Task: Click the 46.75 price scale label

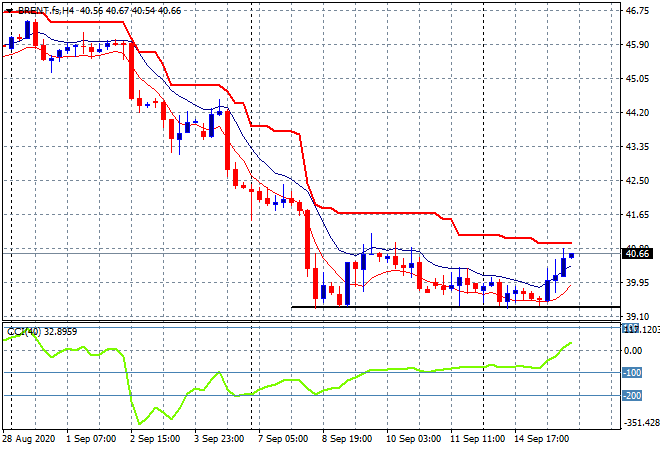Action: [638, 11]
